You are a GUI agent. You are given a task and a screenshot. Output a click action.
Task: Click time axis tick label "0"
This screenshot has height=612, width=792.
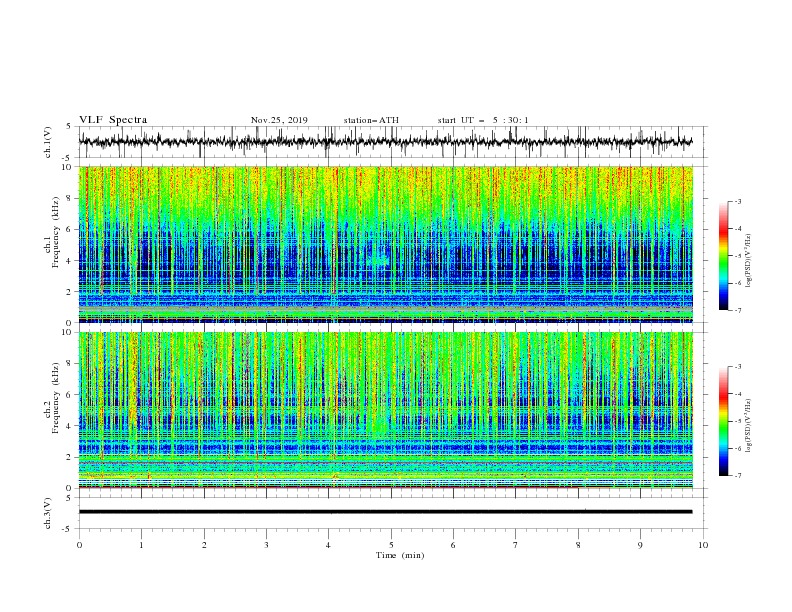pos(79,545)
